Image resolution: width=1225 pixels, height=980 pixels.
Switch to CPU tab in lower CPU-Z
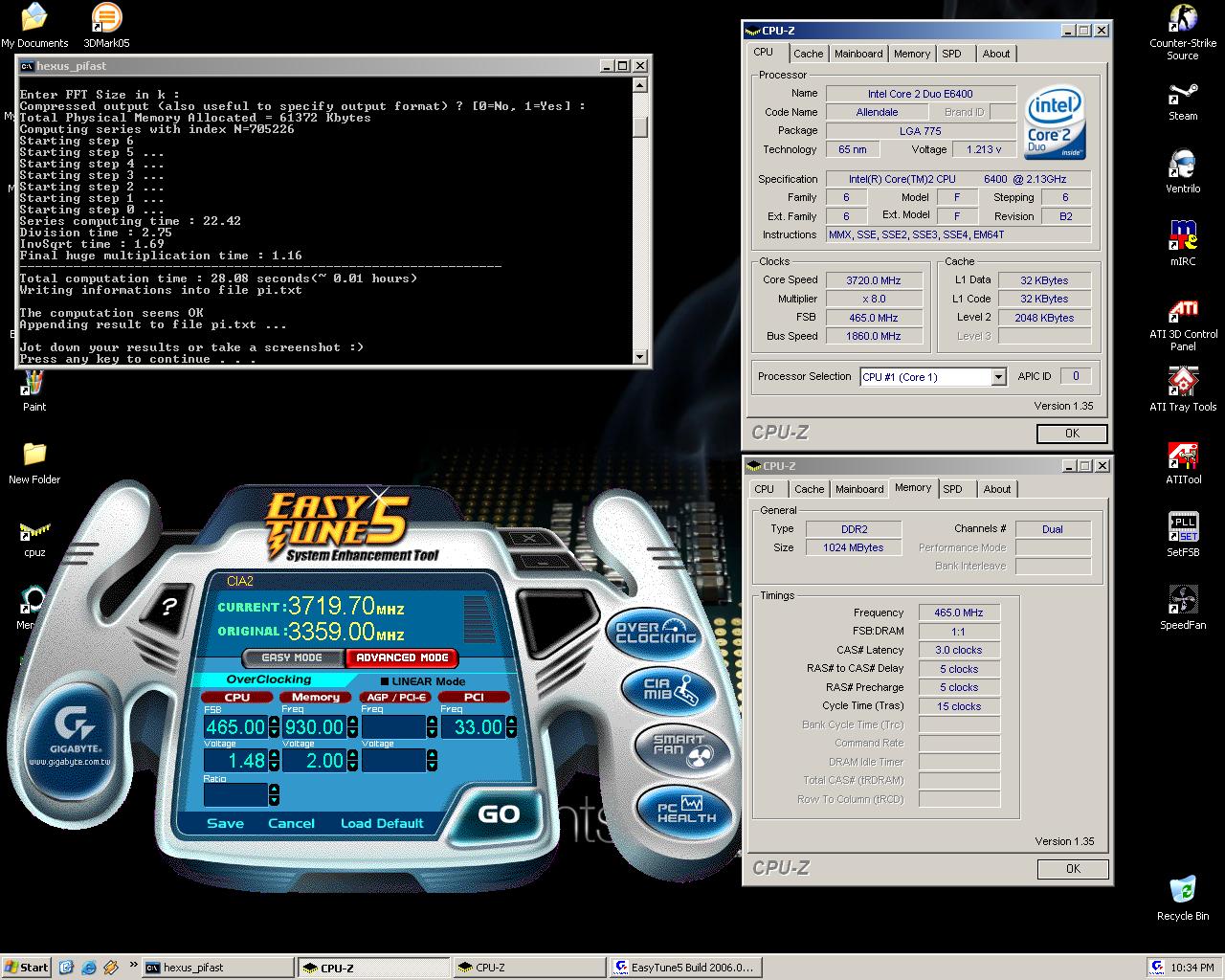click(764, 489)
